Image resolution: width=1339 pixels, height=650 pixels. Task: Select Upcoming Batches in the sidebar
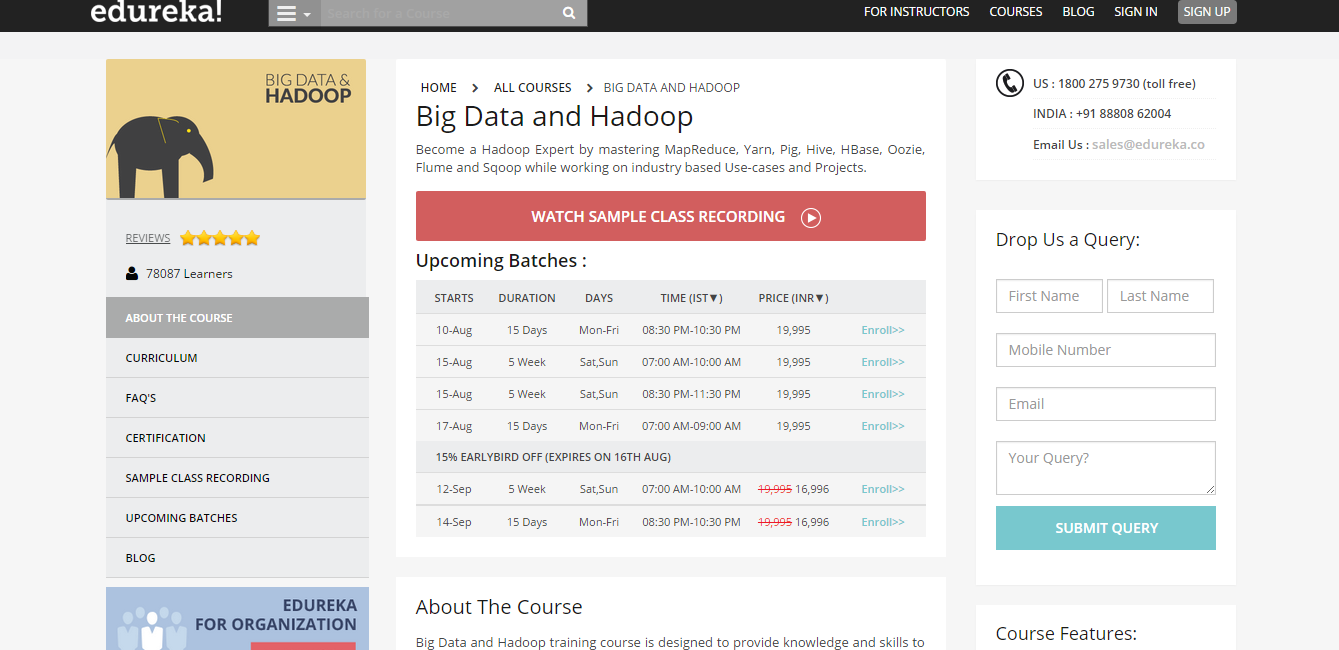pos(237,518)
